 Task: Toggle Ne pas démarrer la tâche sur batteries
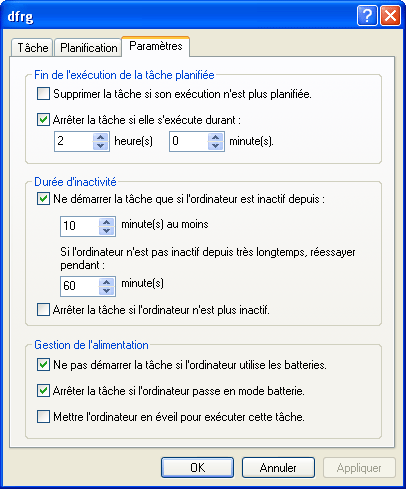(43, 365)
